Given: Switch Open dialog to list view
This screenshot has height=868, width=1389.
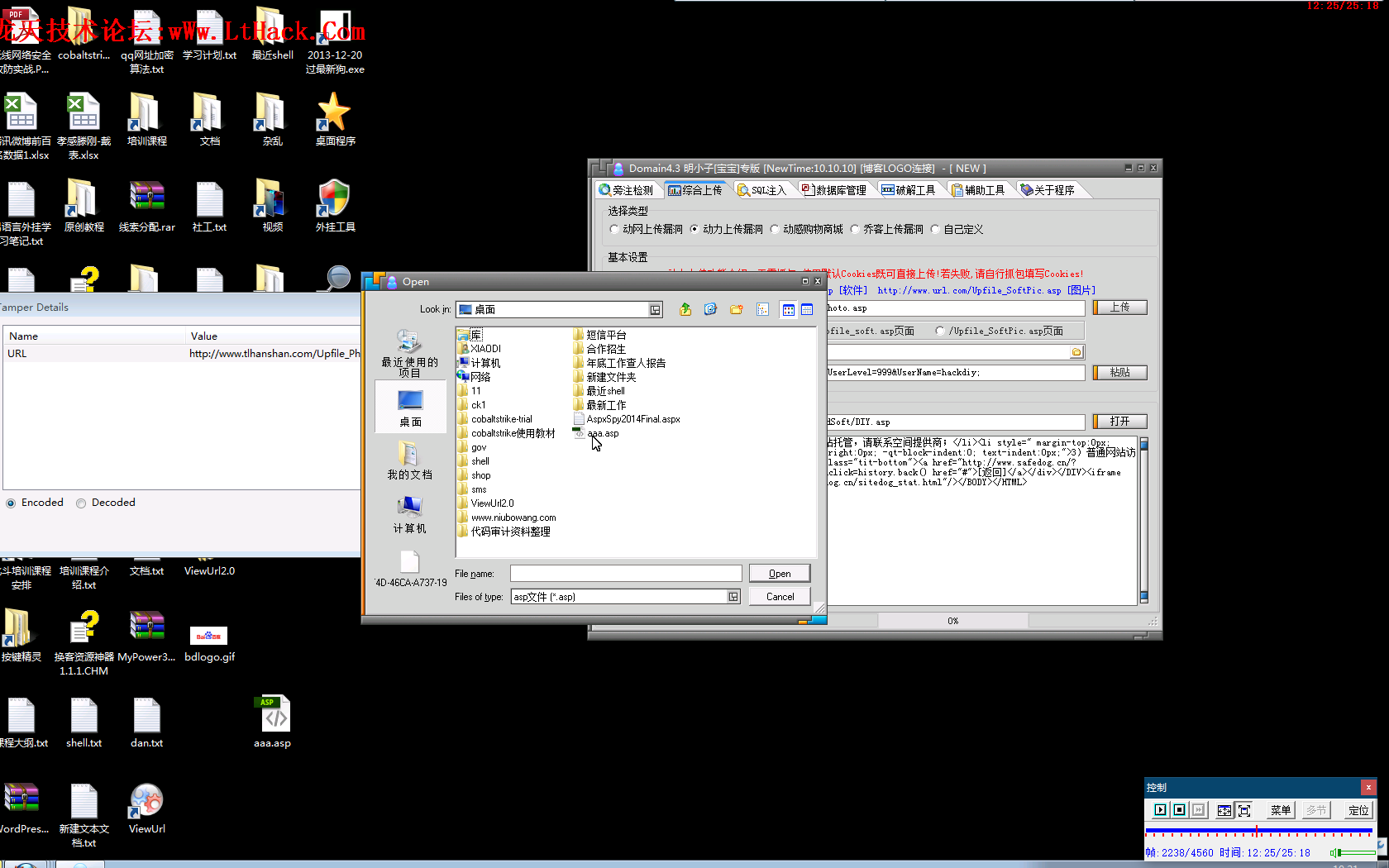Looking at the screenshot, I should (x=789, y=309).
